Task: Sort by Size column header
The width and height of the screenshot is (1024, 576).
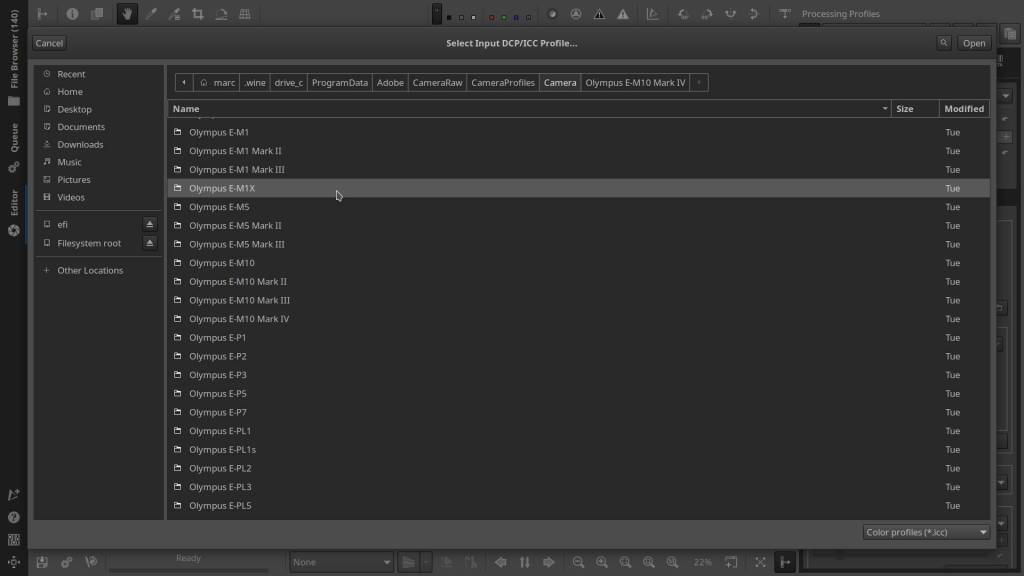Action: click(915, 109)
